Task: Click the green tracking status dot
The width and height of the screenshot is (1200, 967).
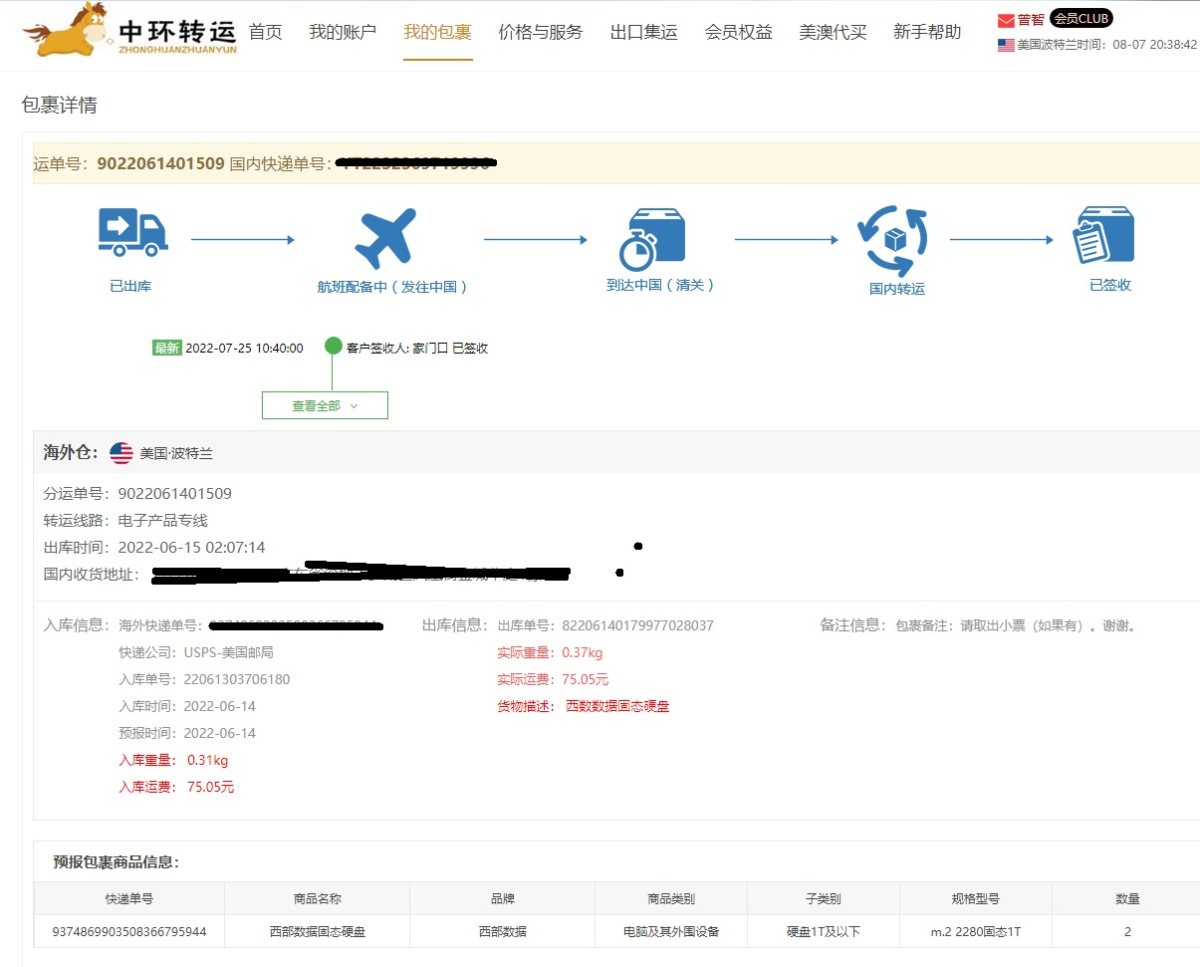Action: click(333, 346)
